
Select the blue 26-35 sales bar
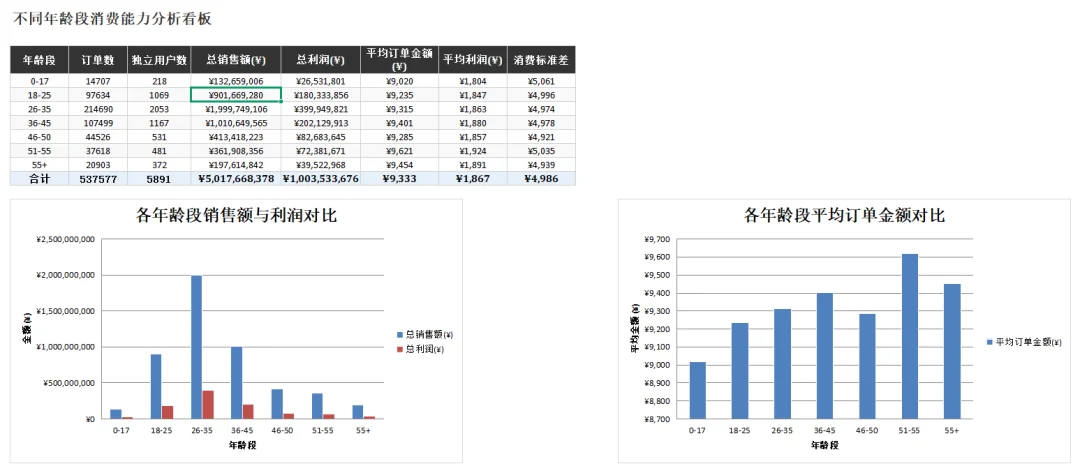tap(197, 347)
